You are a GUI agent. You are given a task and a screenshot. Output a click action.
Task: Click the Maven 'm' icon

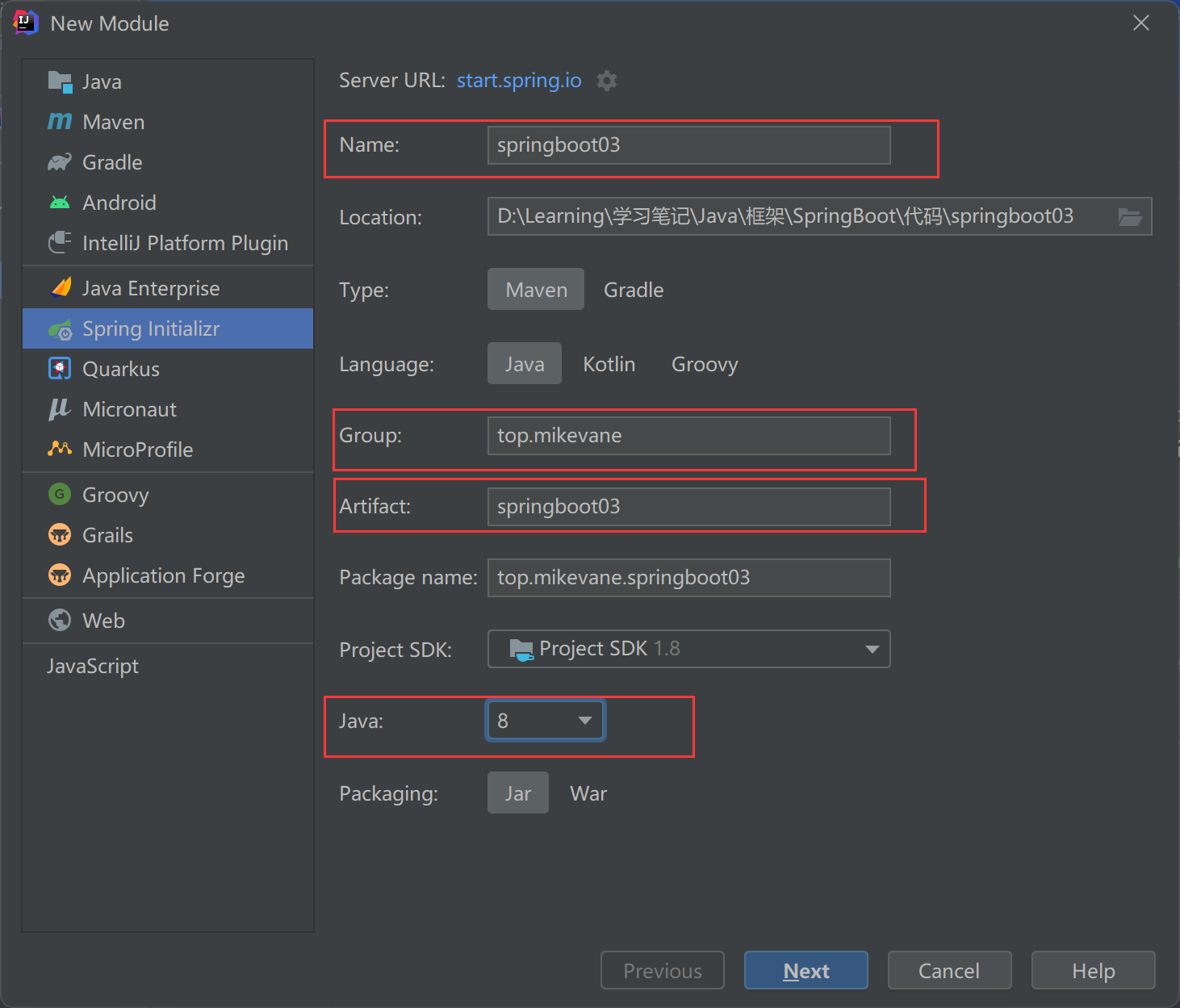pos(60,122)
